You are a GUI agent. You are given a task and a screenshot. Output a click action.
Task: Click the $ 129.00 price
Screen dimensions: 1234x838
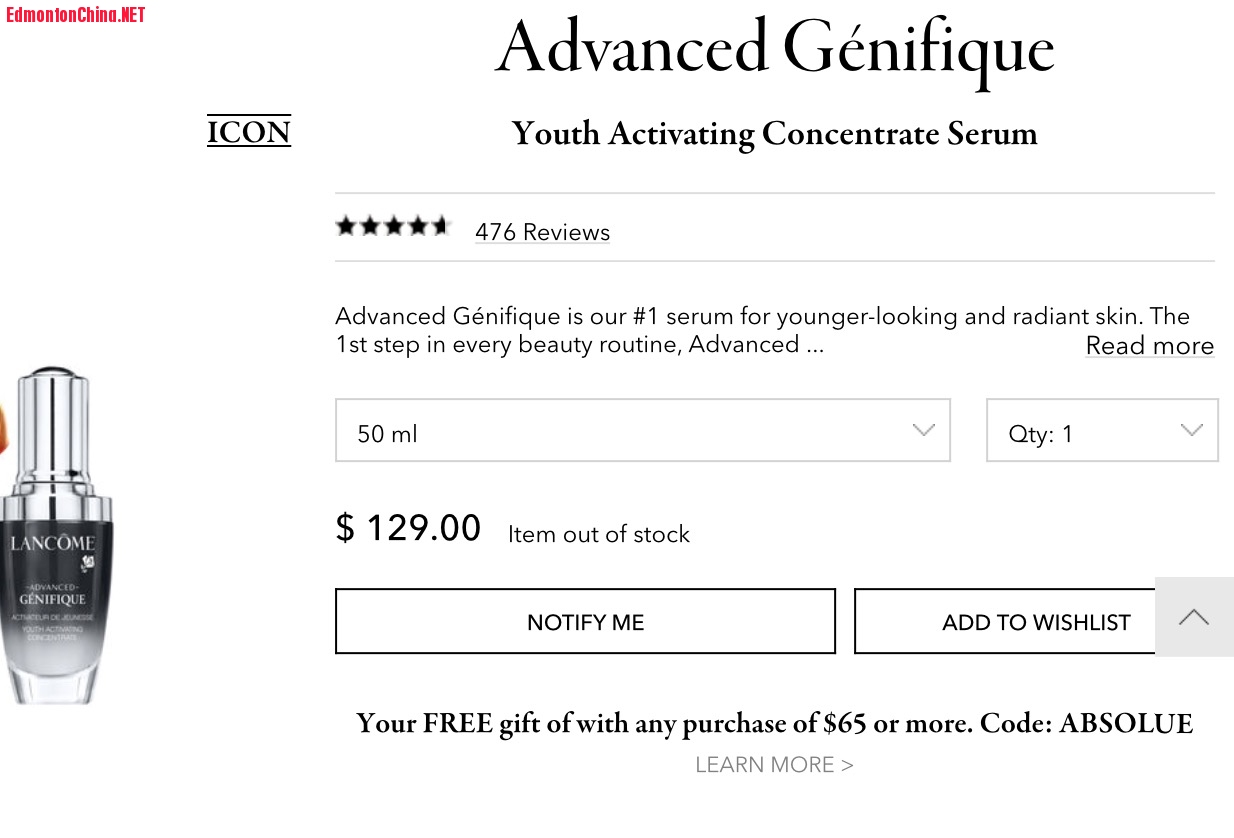tap(408, 528)
